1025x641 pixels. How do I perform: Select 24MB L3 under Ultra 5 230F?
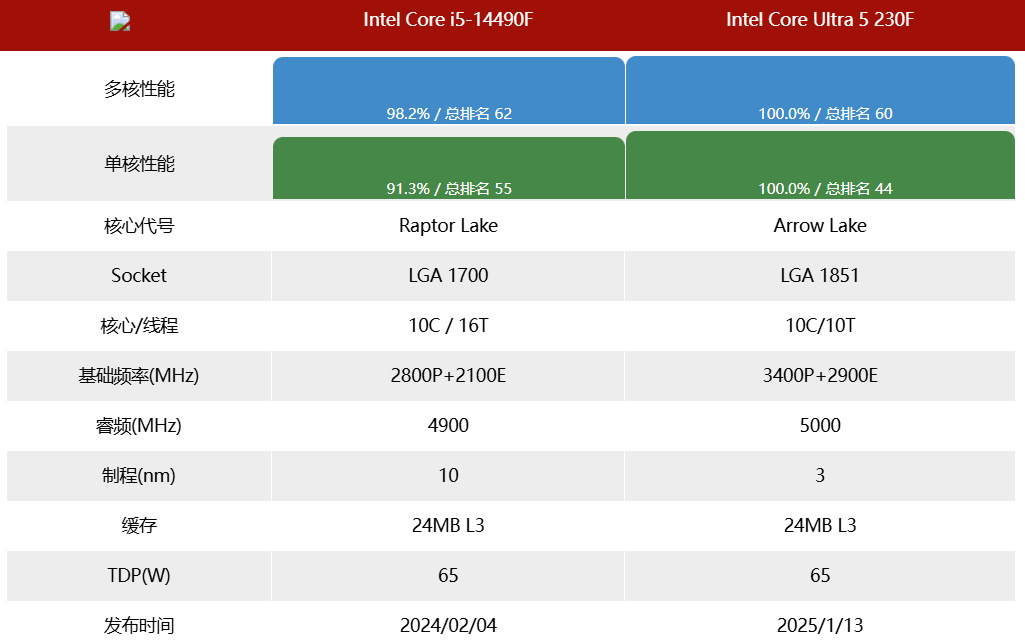[x=820, y=525]
